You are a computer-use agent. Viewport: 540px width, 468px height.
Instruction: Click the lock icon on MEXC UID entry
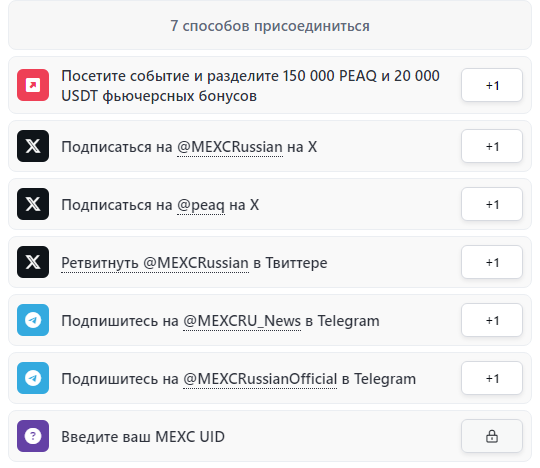point(492,436)
